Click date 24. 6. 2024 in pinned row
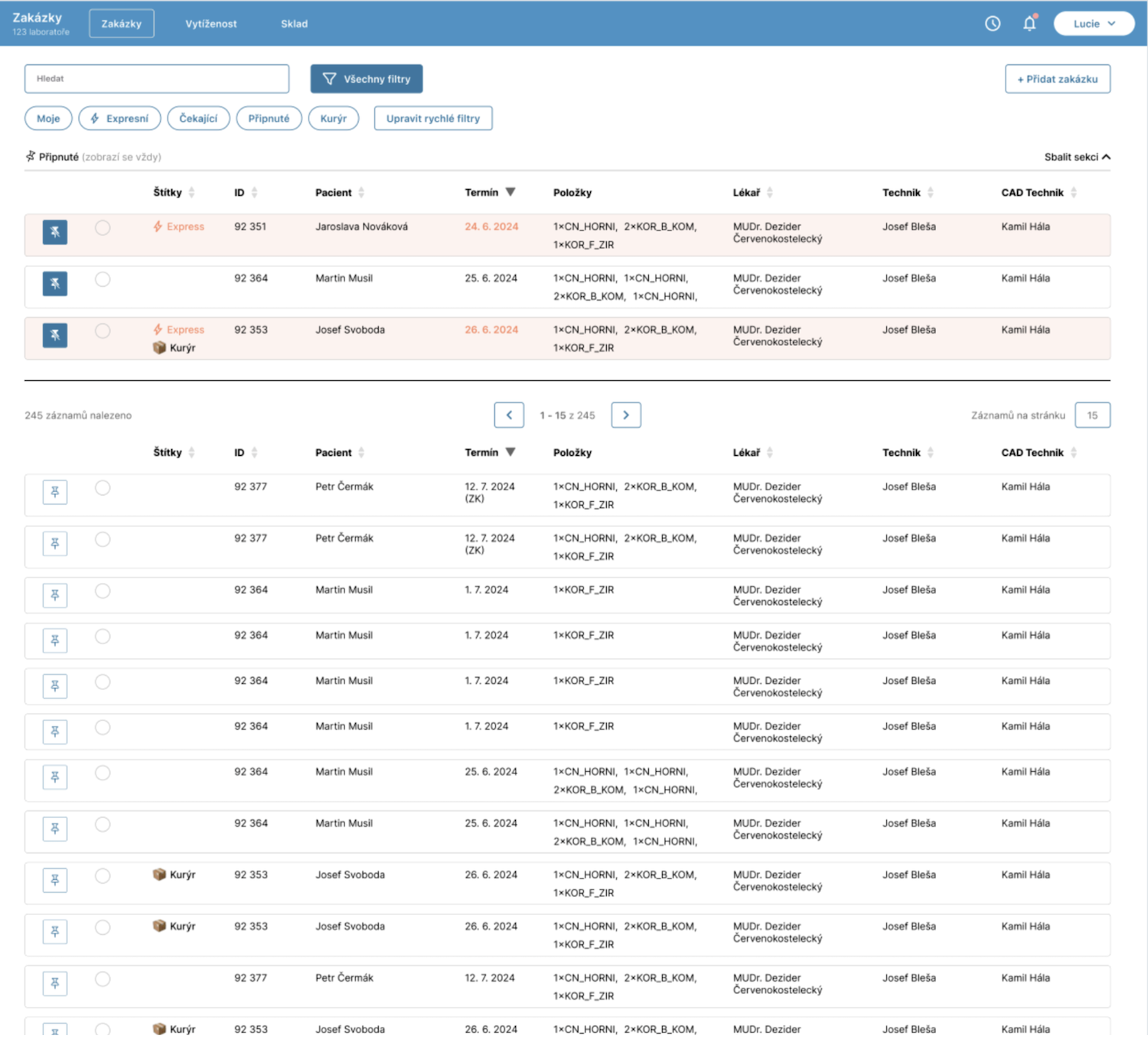 [x=491, y=226]
